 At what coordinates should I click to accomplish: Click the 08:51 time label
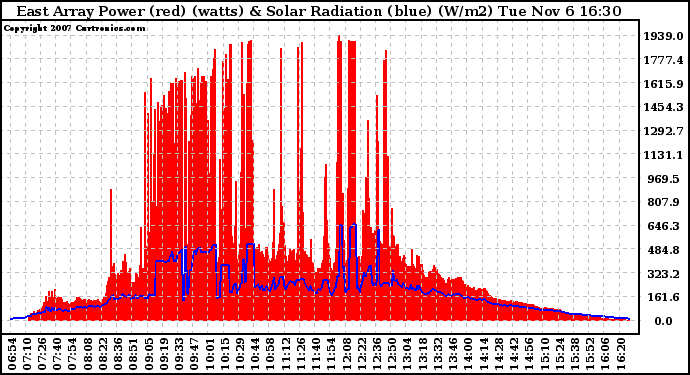tap(133, 354)
